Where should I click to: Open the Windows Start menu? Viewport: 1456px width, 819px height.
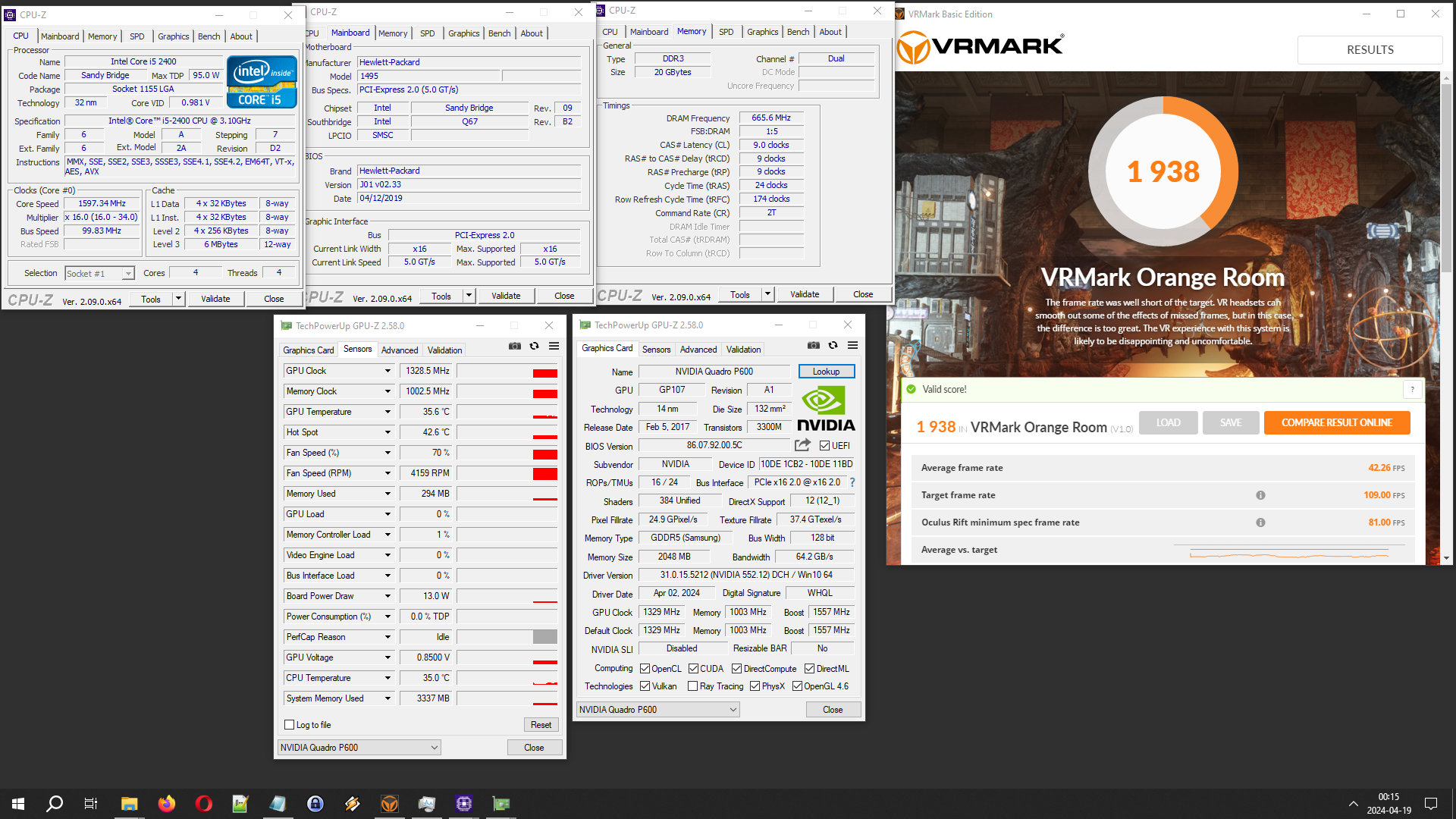18,804
